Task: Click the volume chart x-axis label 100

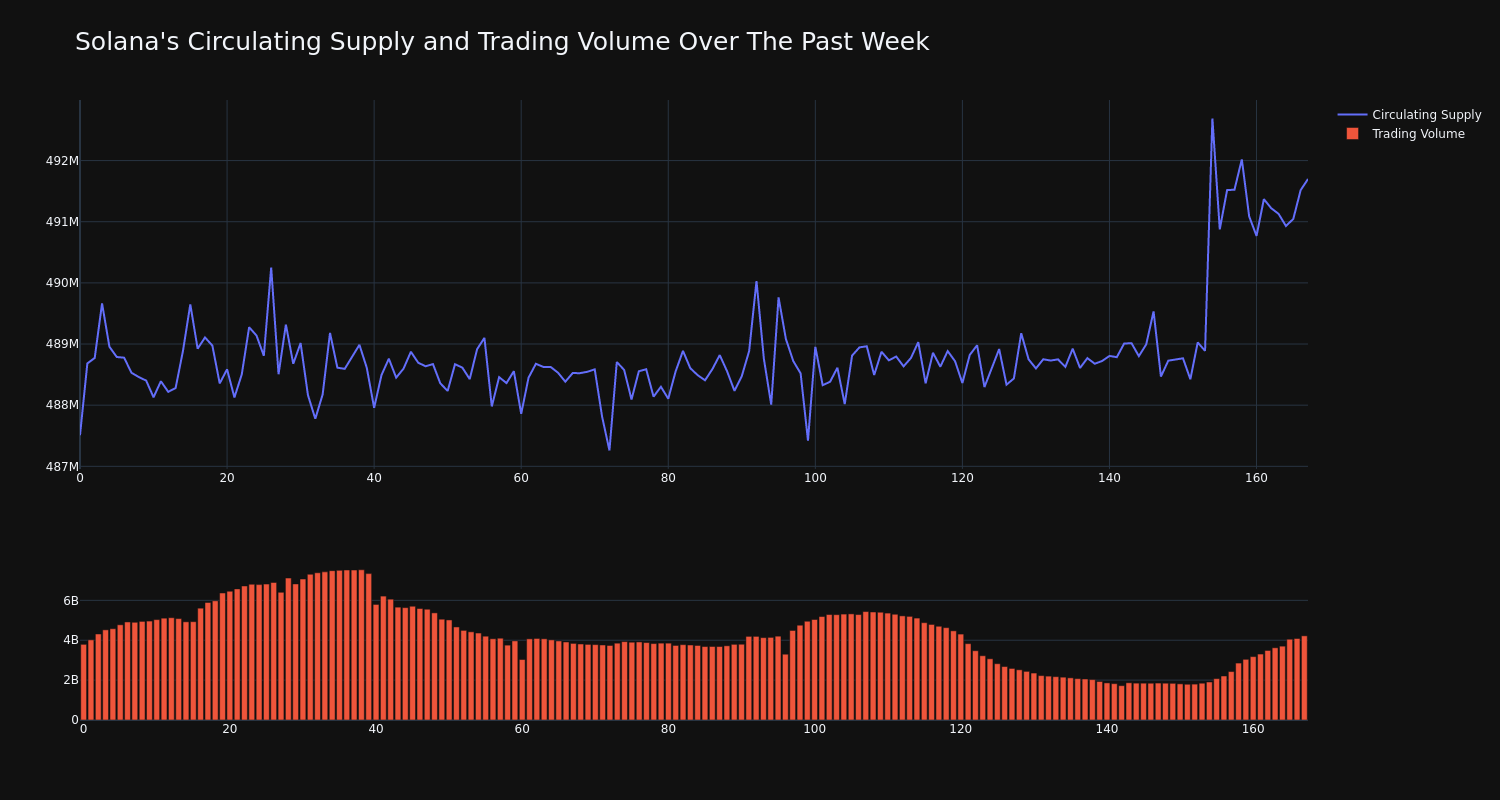Action: coord(815,729)
